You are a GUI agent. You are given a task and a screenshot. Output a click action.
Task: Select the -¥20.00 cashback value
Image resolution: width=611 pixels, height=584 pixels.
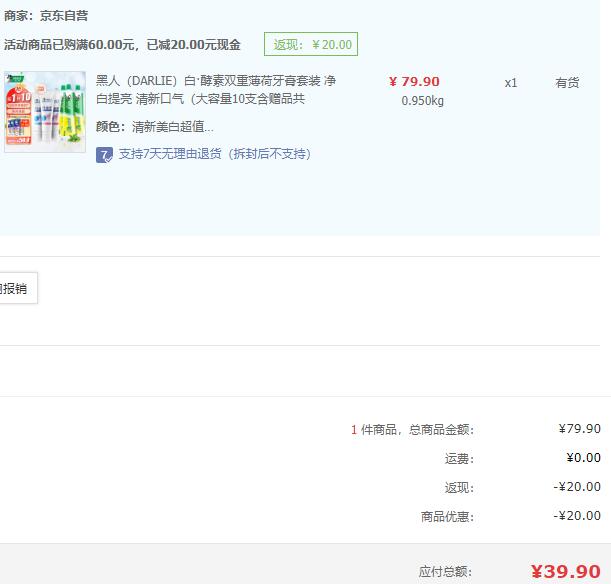click(x=577, y=487)
